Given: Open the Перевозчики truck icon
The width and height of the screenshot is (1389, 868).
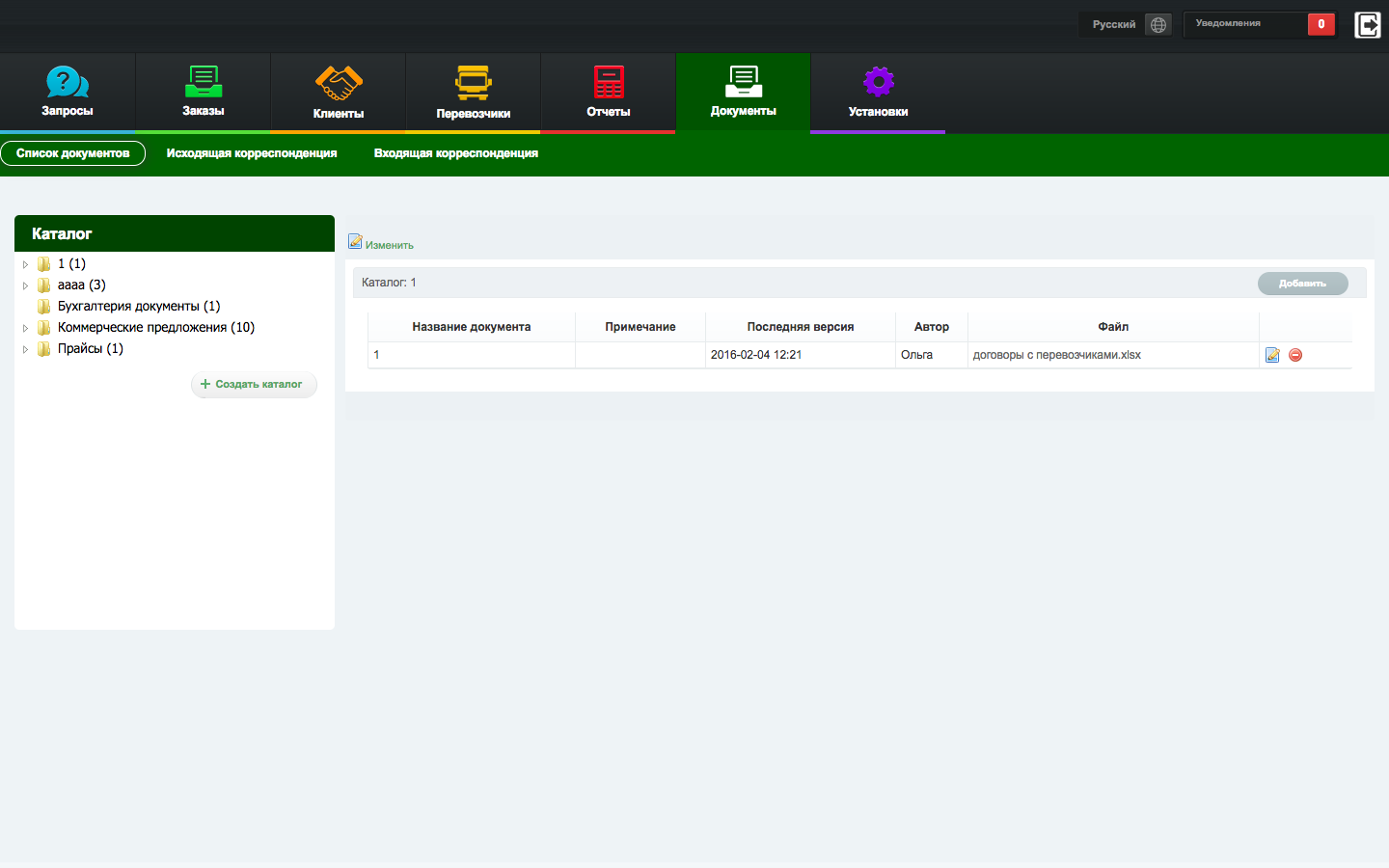Looking at the screenshot, I should click(474, 83).
